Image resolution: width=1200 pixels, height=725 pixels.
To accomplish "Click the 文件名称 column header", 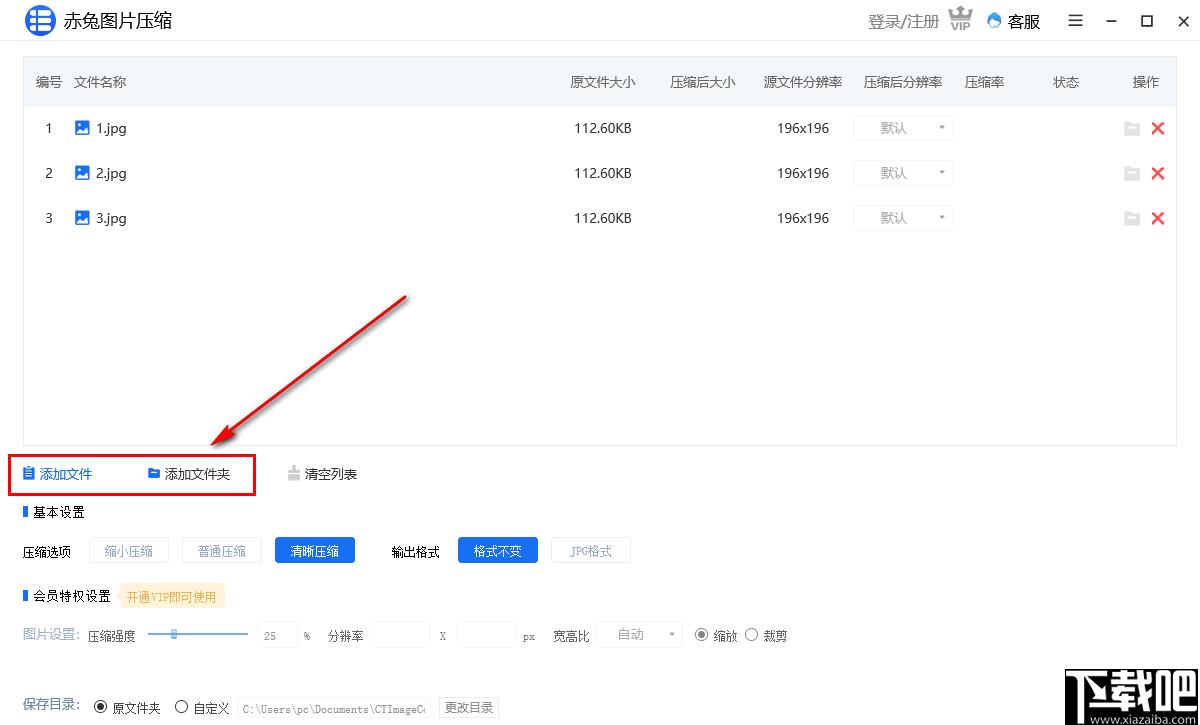I will coord(100,82).
